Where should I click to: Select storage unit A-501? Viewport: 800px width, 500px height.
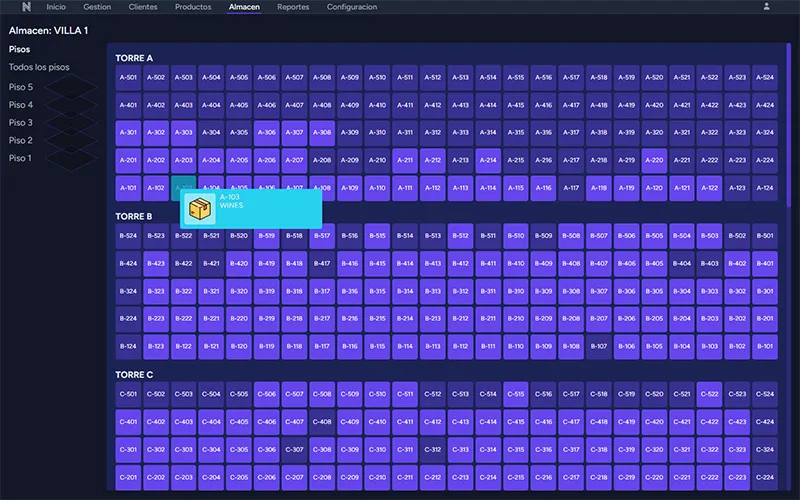128,77
